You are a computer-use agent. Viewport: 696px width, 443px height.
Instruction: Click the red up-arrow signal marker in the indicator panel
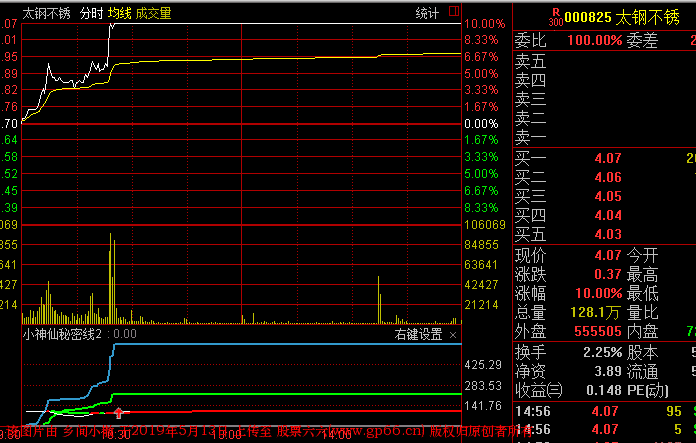click(119, 411)
